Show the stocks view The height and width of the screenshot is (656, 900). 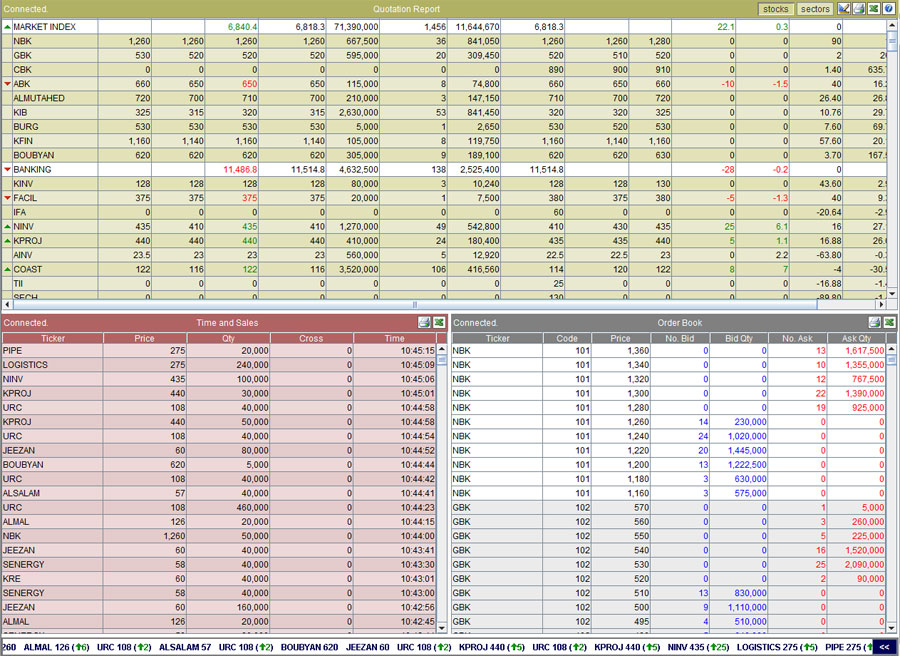(775, 9)
